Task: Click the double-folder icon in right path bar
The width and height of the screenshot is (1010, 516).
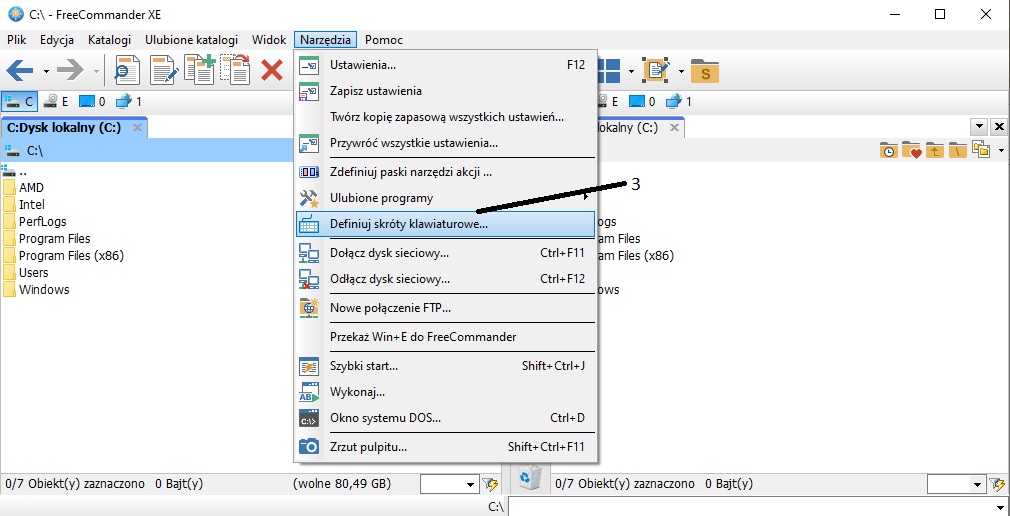Action: click(981, 151)
